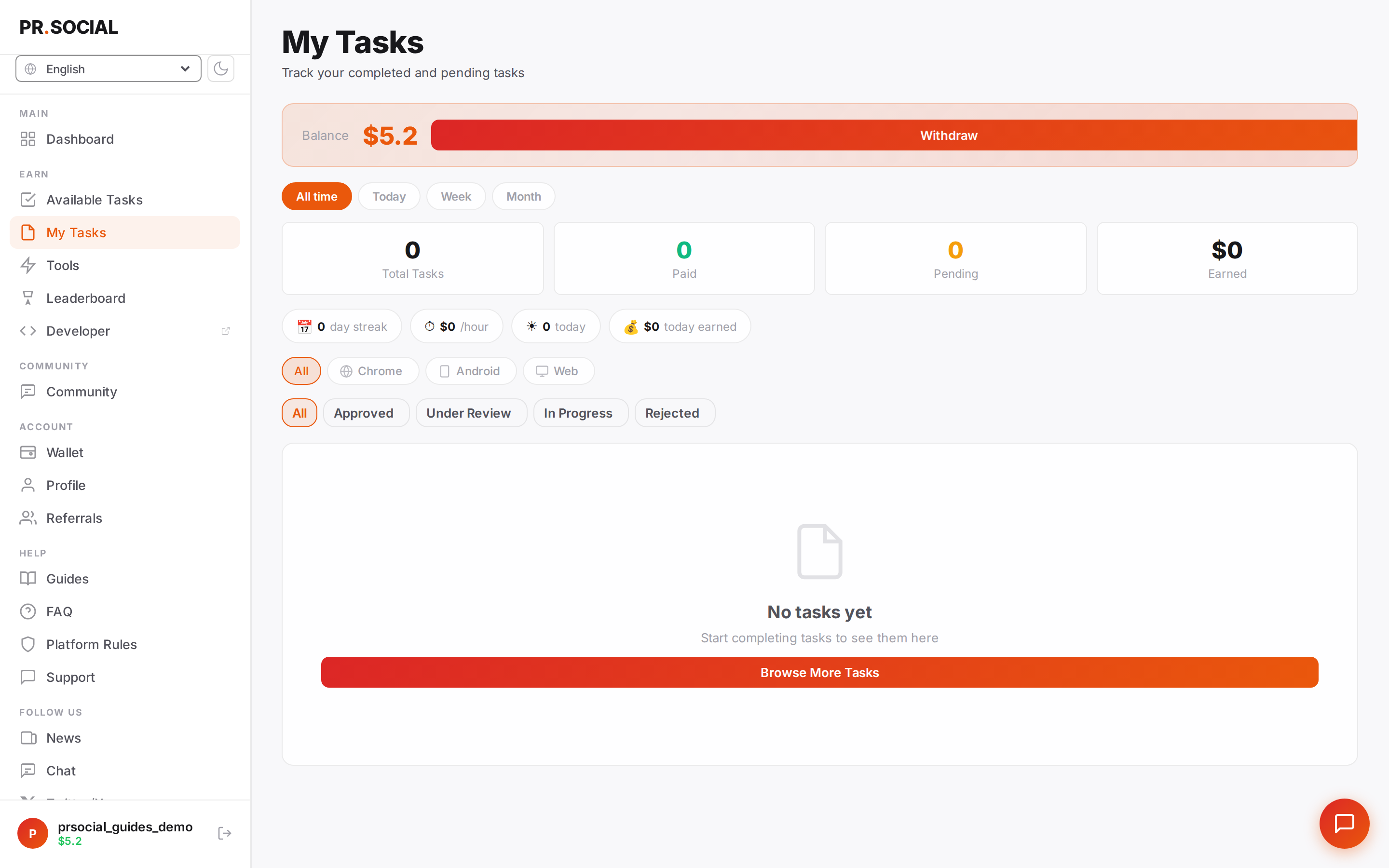The height and width of the screenshot is (868, 1389).
Task: Filter tasks by Web platform
Action: [x=558, y=371]
